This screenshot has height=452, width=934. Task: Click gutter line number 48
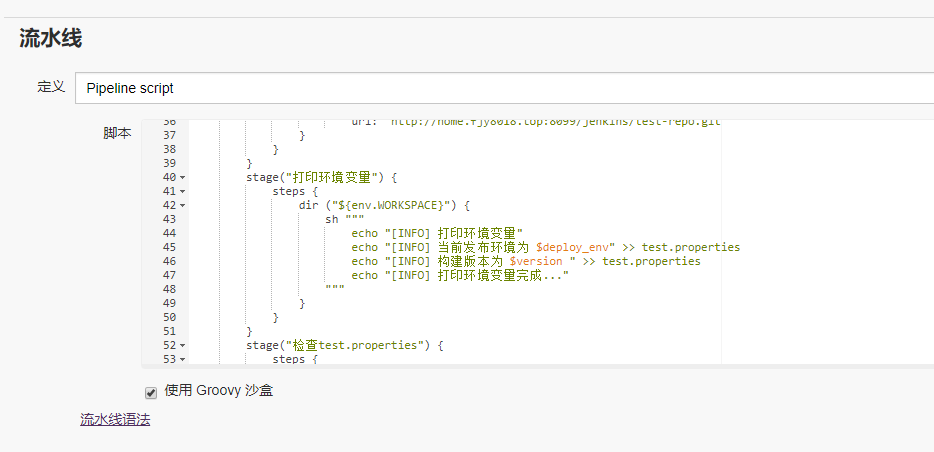(168, 289)
